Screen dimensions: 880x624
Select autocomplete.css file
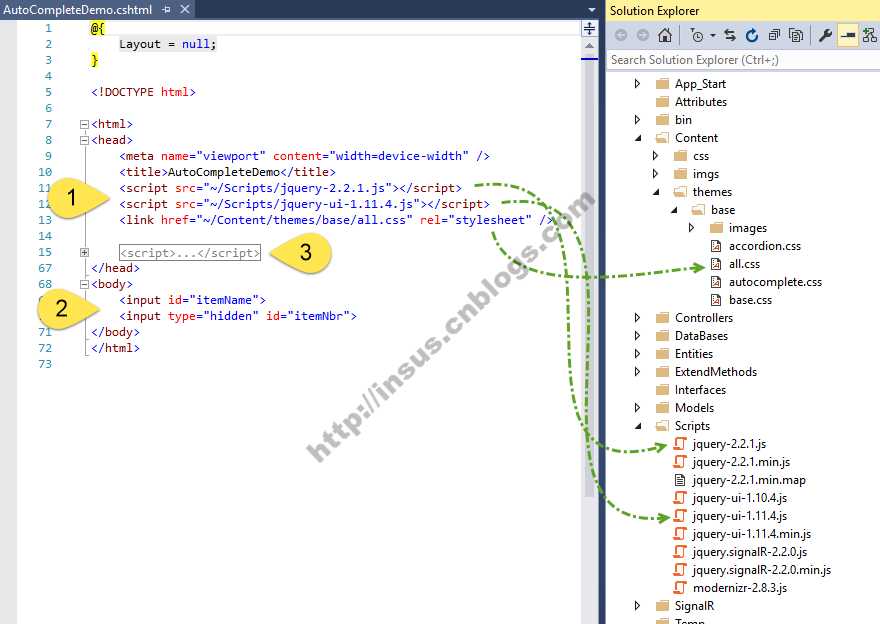click(775, 282)
